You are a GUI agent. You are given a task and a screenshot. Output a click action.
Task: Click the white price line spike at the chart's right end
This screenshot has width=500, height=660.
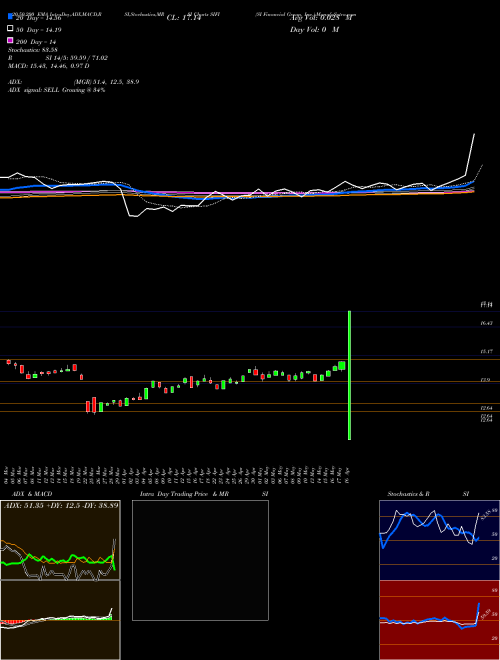(x=470, y=154)
